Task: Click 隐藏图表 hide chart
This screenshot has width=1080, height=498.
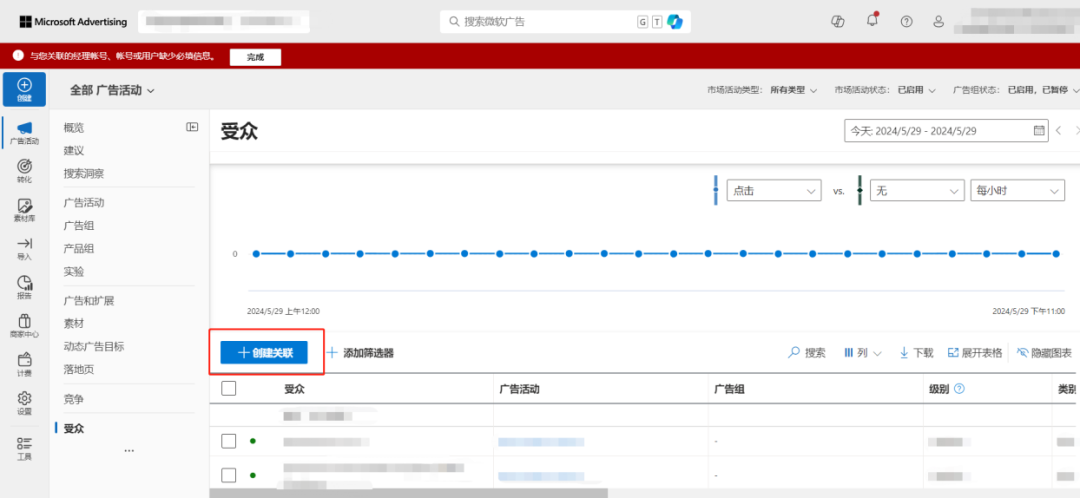Action: 1044,353
